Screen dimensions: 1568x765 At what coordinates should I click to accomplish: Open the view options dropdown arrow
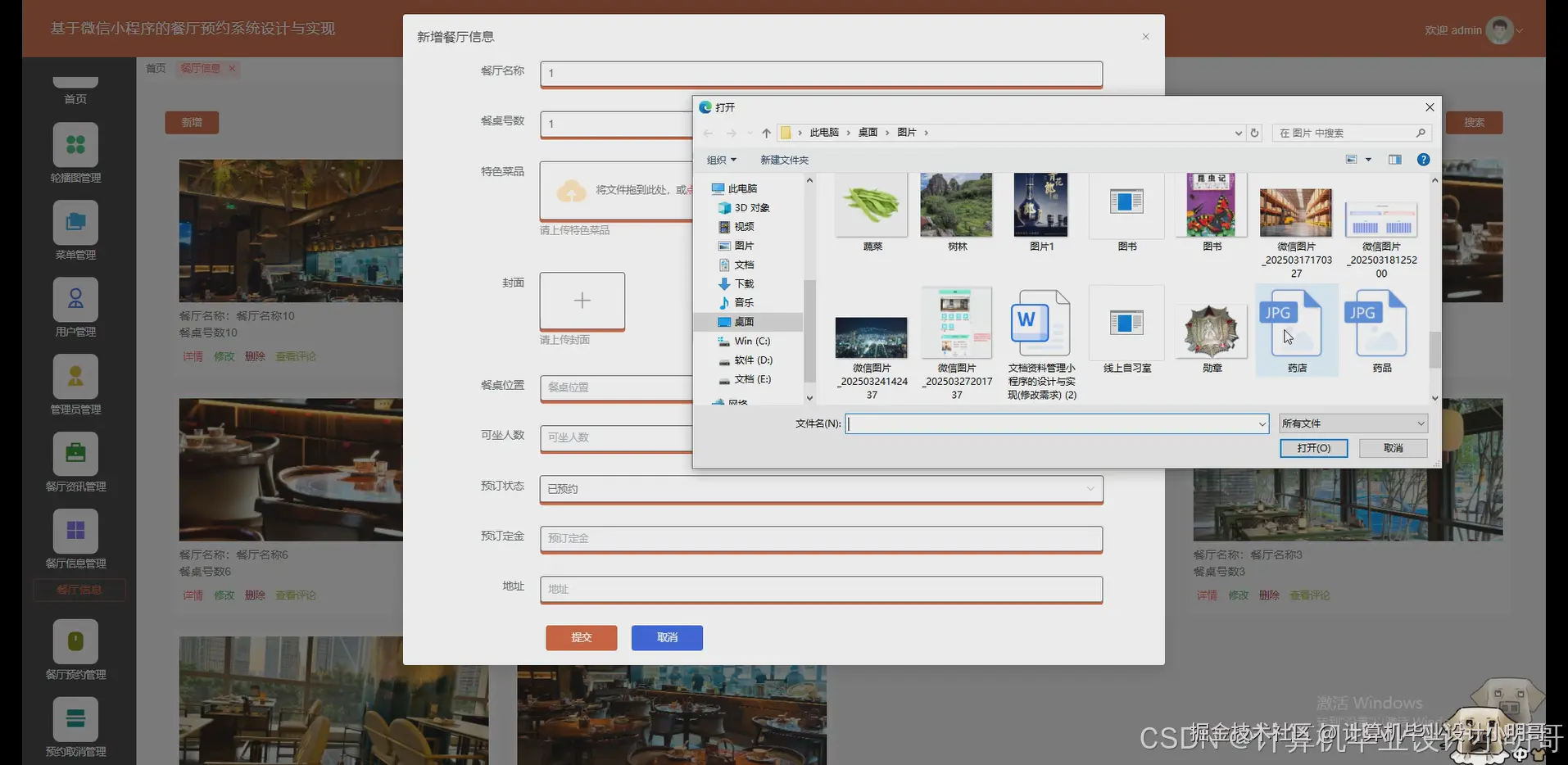(1368, 160)
